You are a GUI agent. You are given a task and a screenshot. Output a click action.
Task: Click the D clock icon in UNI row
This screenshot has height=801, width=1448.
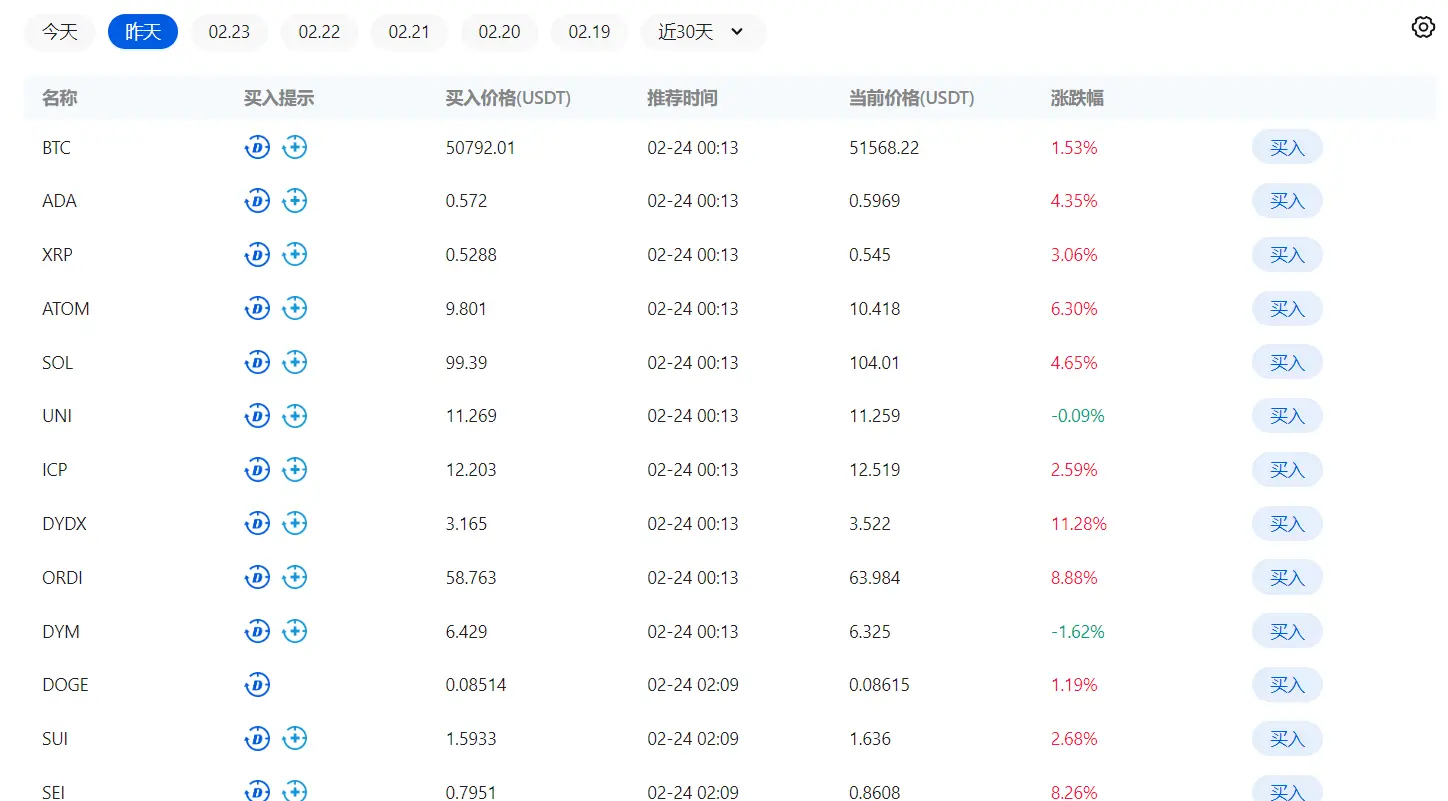click(x=258, y=416)
